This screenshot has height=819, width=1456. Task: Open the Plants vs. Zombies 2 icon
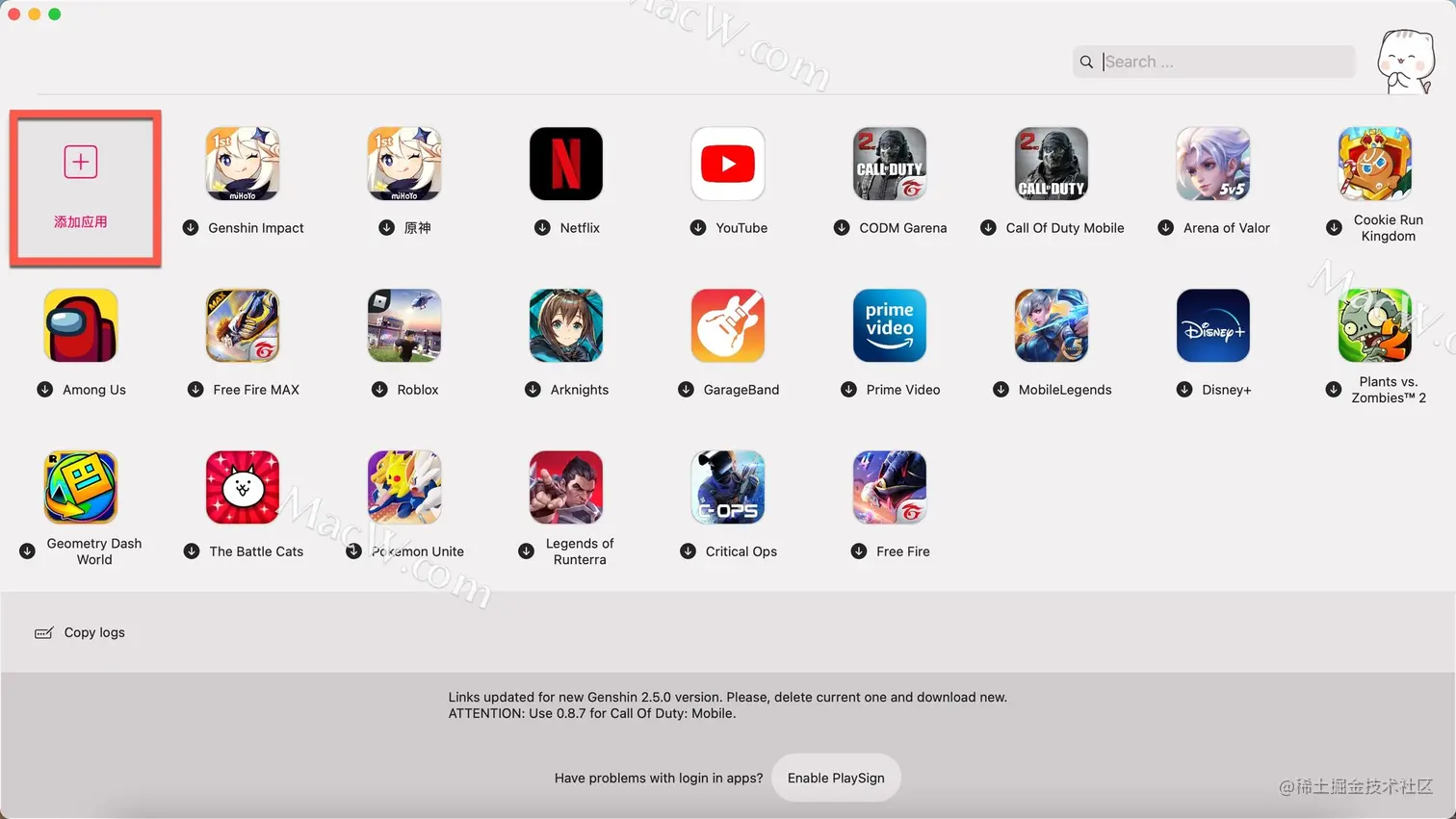click(1375, 325)
